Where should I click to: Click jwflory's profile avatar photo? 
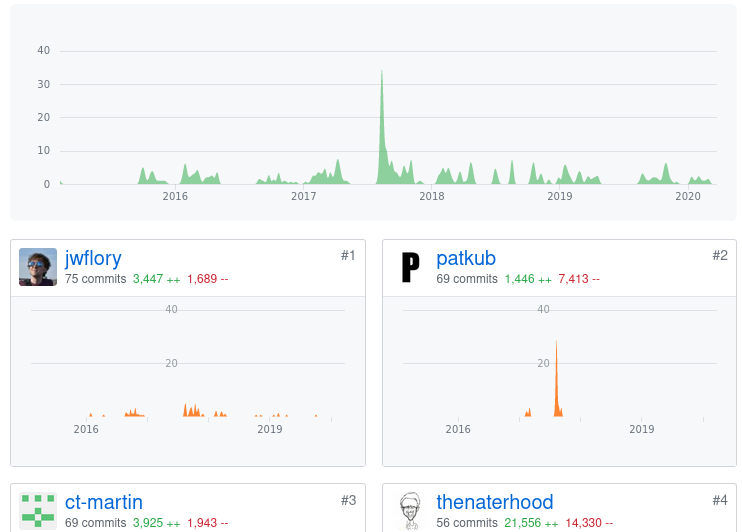point(38,267)
